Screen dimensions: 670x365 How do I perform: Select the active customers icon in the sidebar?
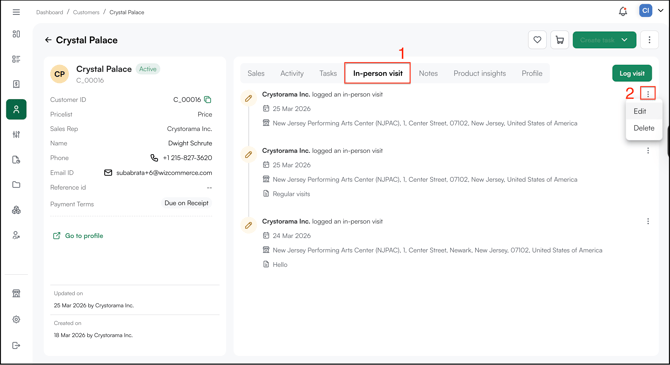(x=16, y=109)
